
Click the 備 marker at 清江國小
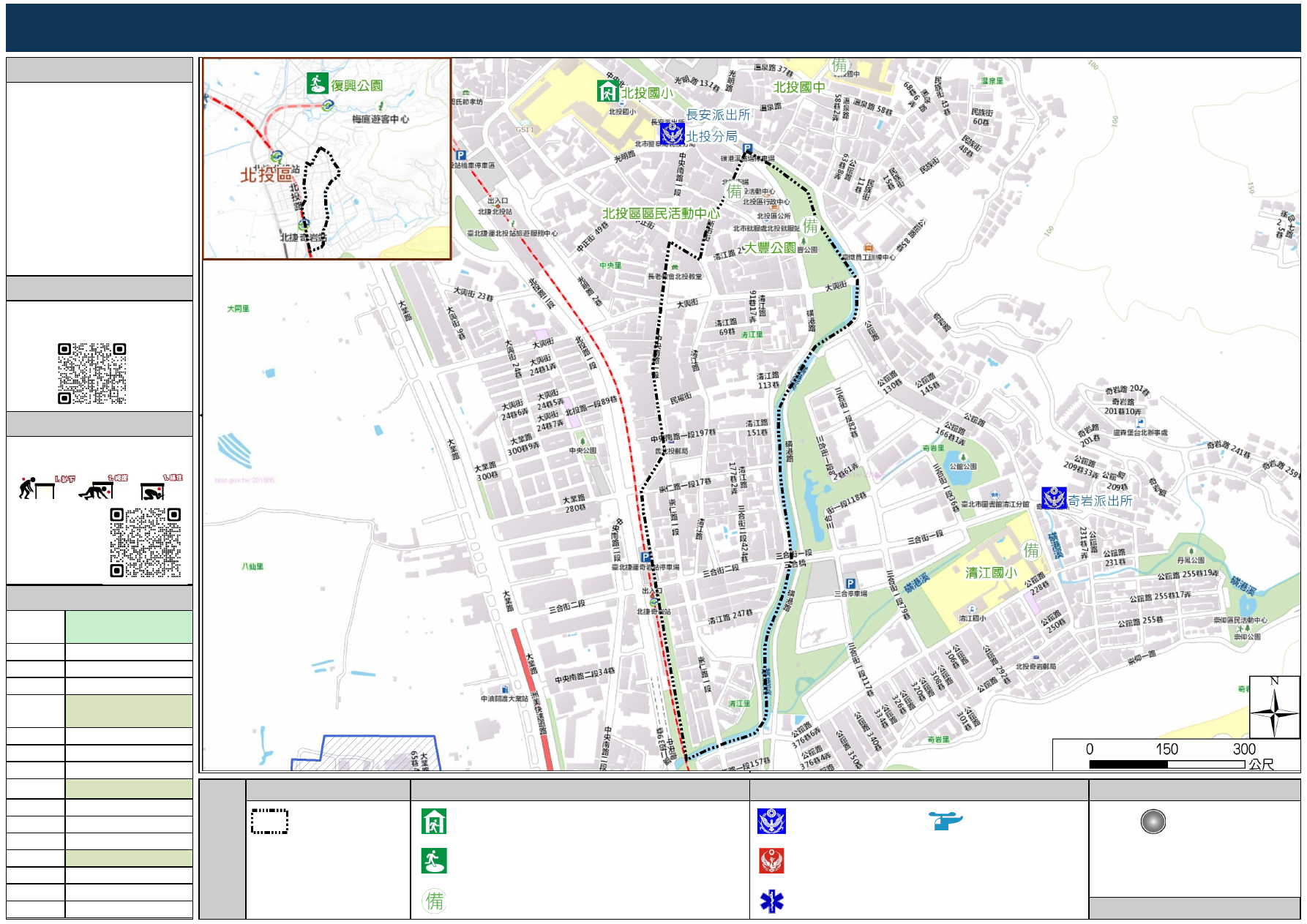point(1031,550)
